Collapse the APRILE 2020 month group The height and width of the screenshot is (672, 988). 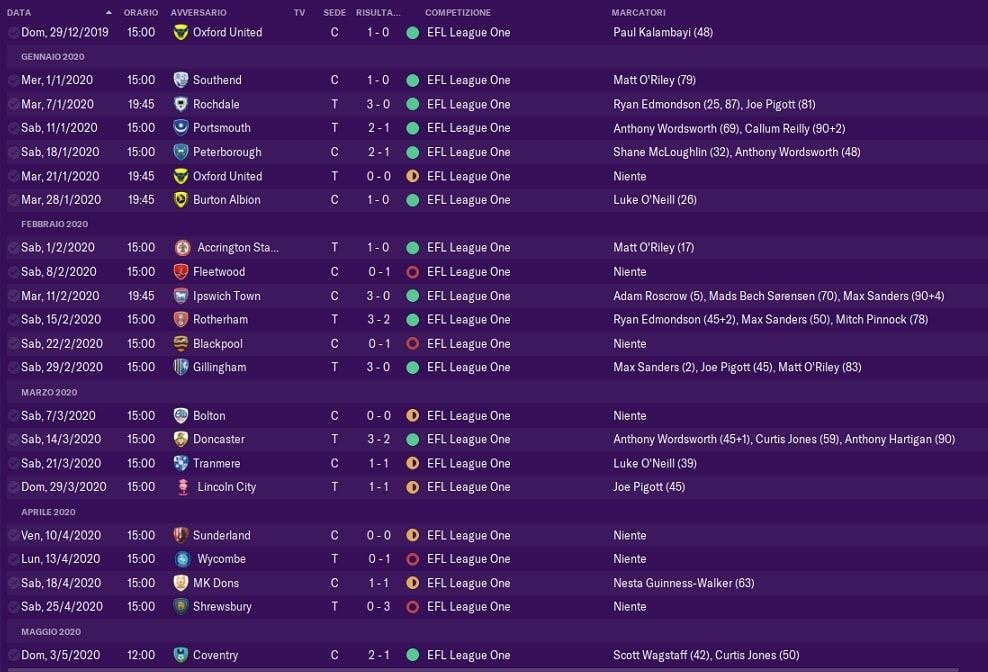click(48, 512)
